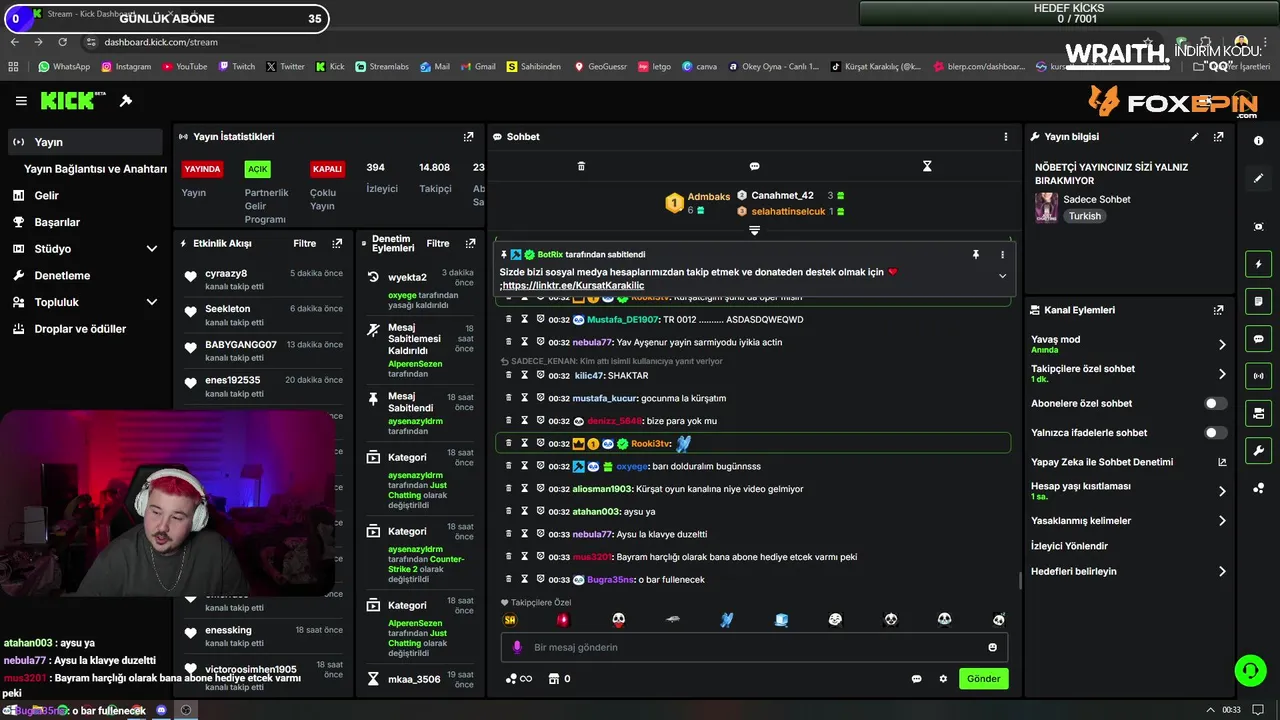Open Yasaklanmış kelimeler arrow

tap(1221, 521)
